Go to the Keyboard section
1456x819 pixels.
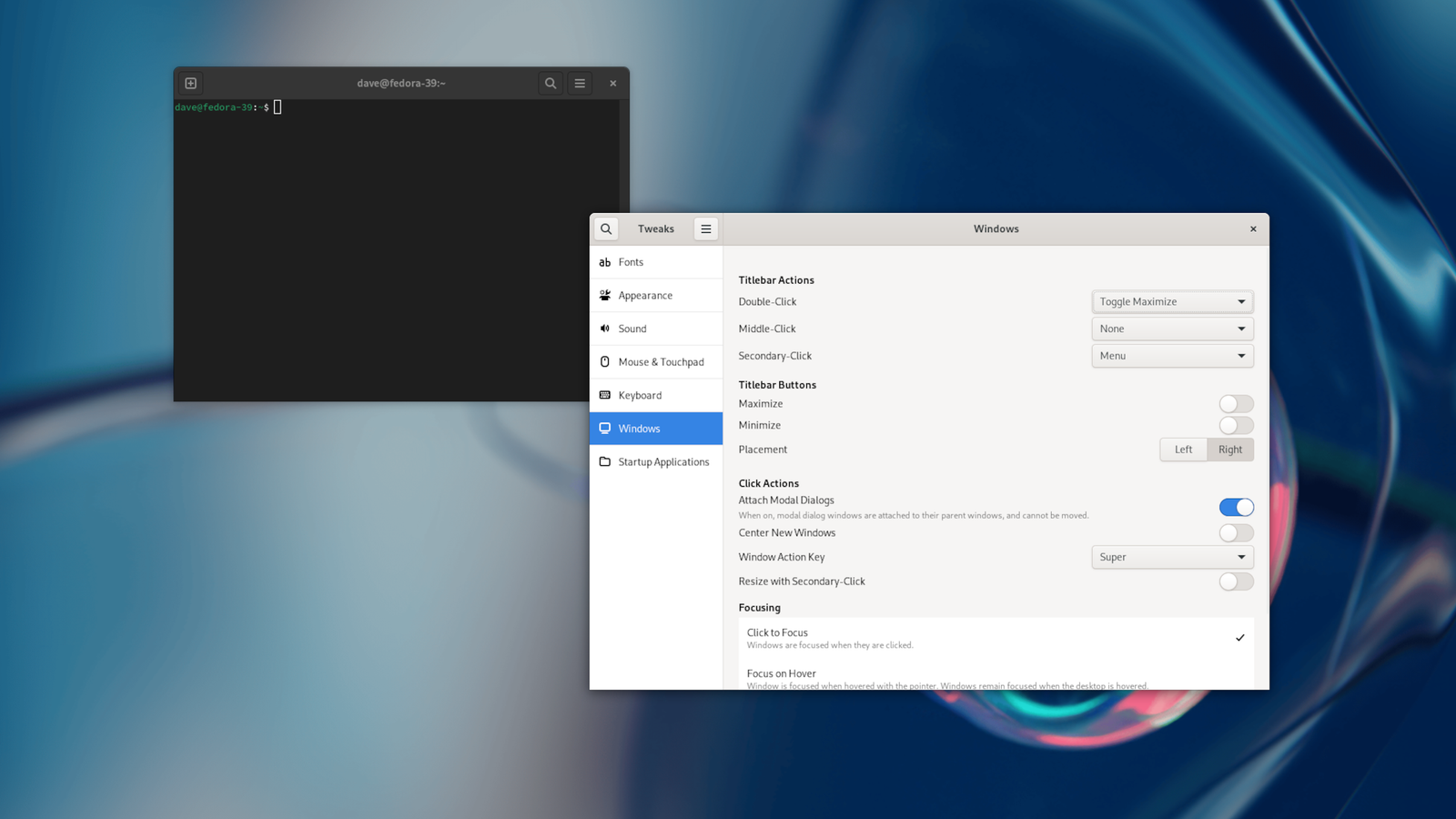point(656,395)
